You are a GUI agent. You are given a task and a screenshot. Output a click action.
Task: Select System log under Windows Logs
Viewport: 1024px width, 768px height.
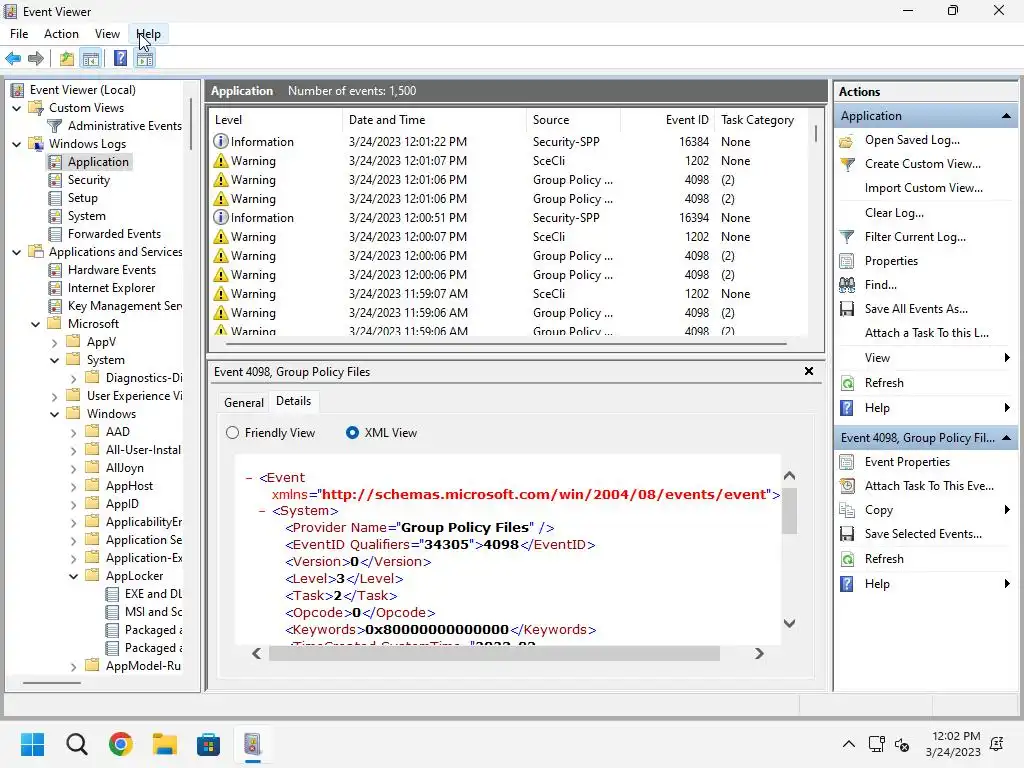(86, 216)
